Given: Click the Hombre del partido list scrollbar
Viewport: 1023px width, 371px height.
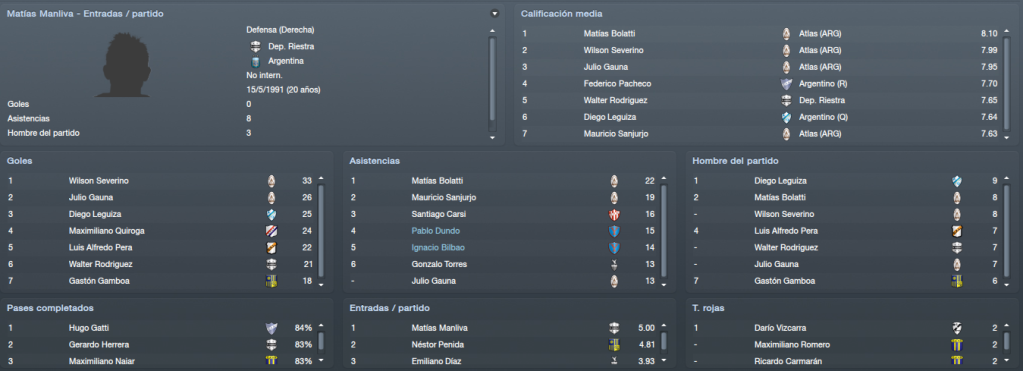Looking at the screenshot, I should [x=1007, y=231].
